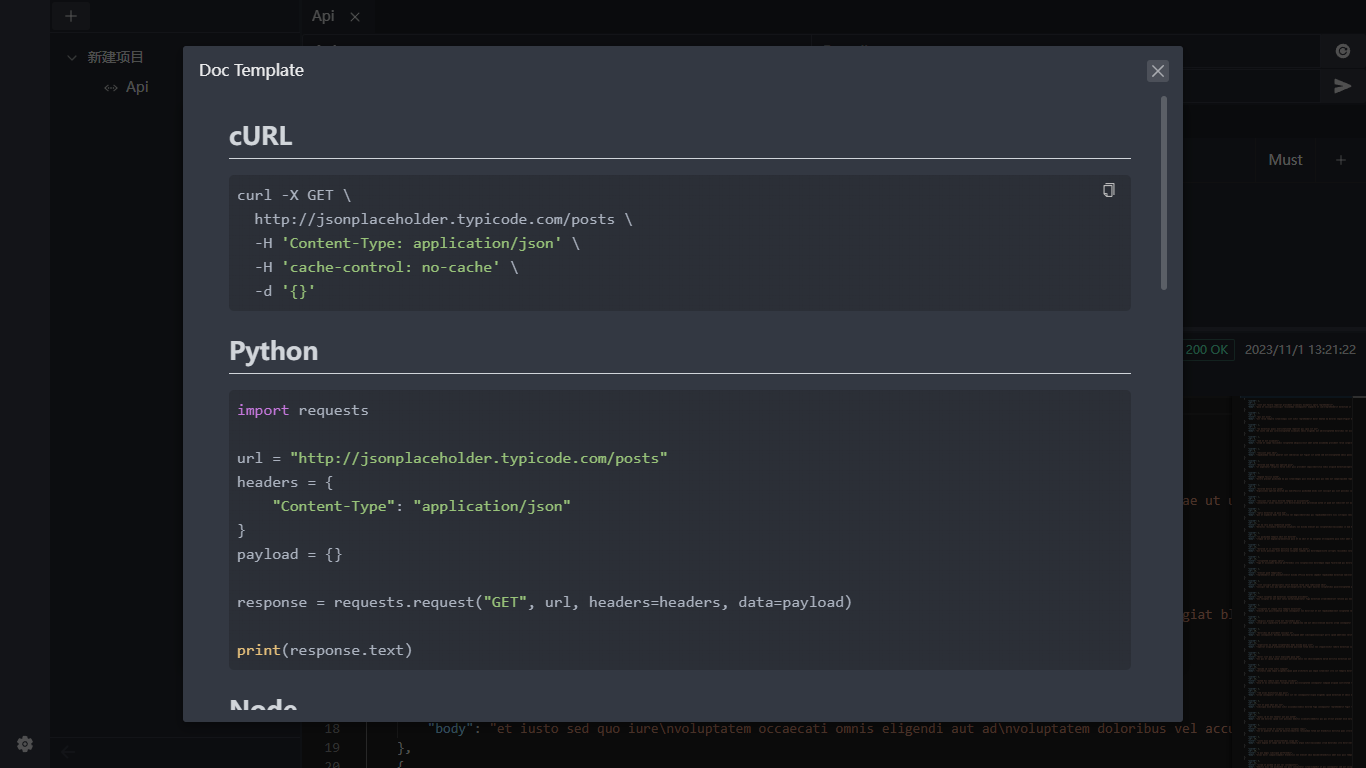This screenshot has width=1366, height=768.
Task: Click the link icon beside Api in tree
Action: pos(111,87)
